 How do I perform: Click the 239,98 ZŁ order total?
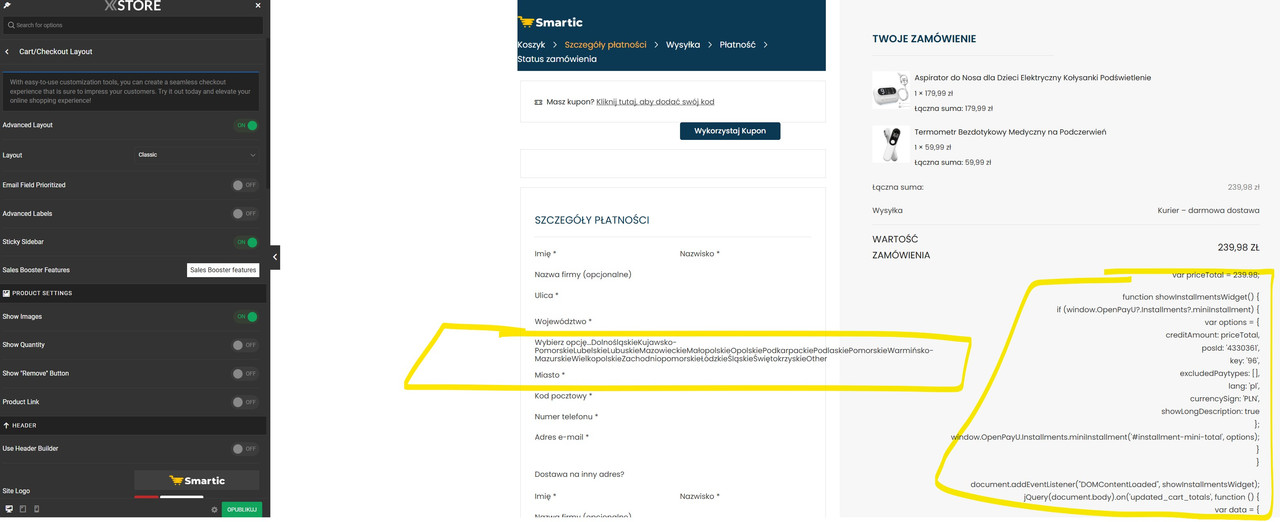(1238, 248)
